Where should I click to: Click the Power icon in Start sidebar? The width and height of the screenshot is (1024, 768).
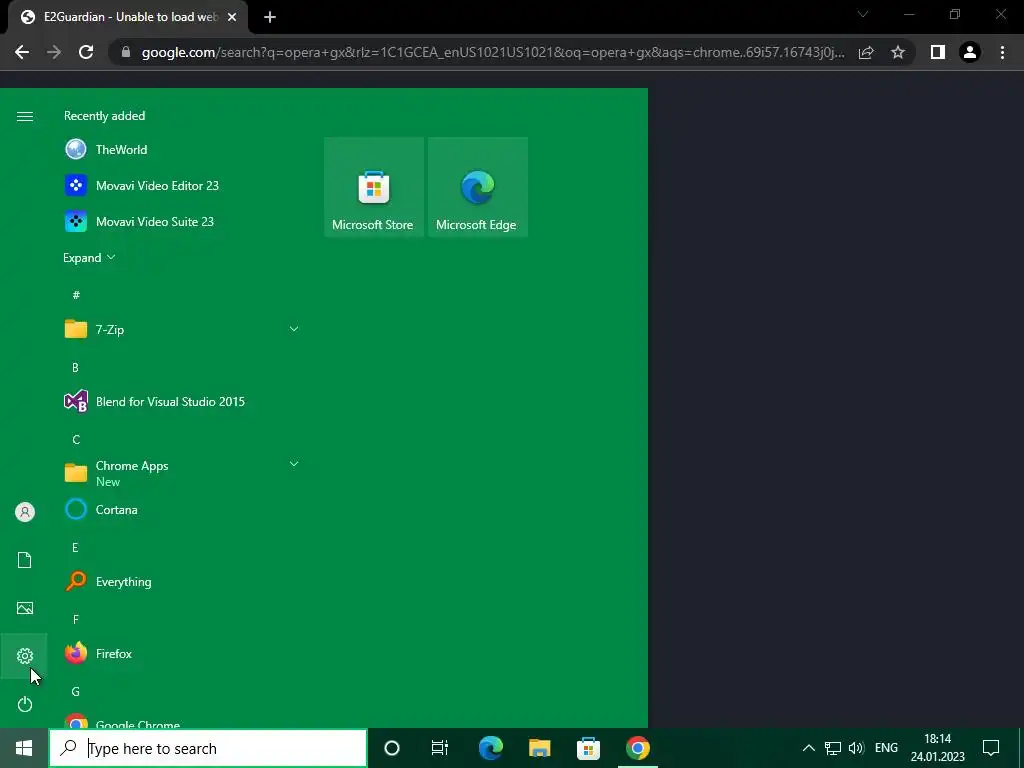pyautogui.click(x=24, y=704)
